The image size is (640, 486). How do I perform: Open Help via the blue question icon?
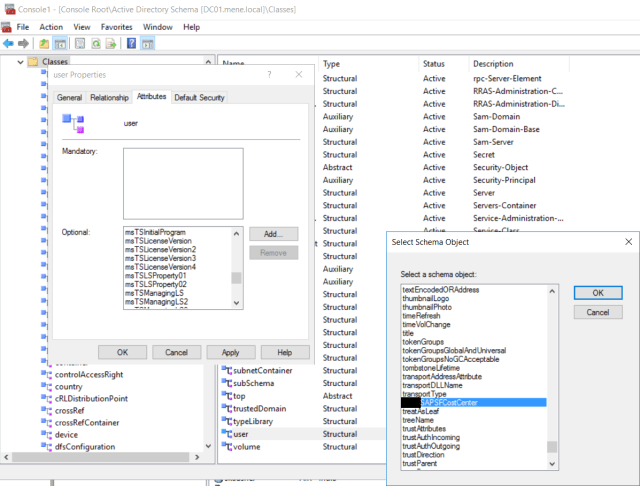click(132, 44)
